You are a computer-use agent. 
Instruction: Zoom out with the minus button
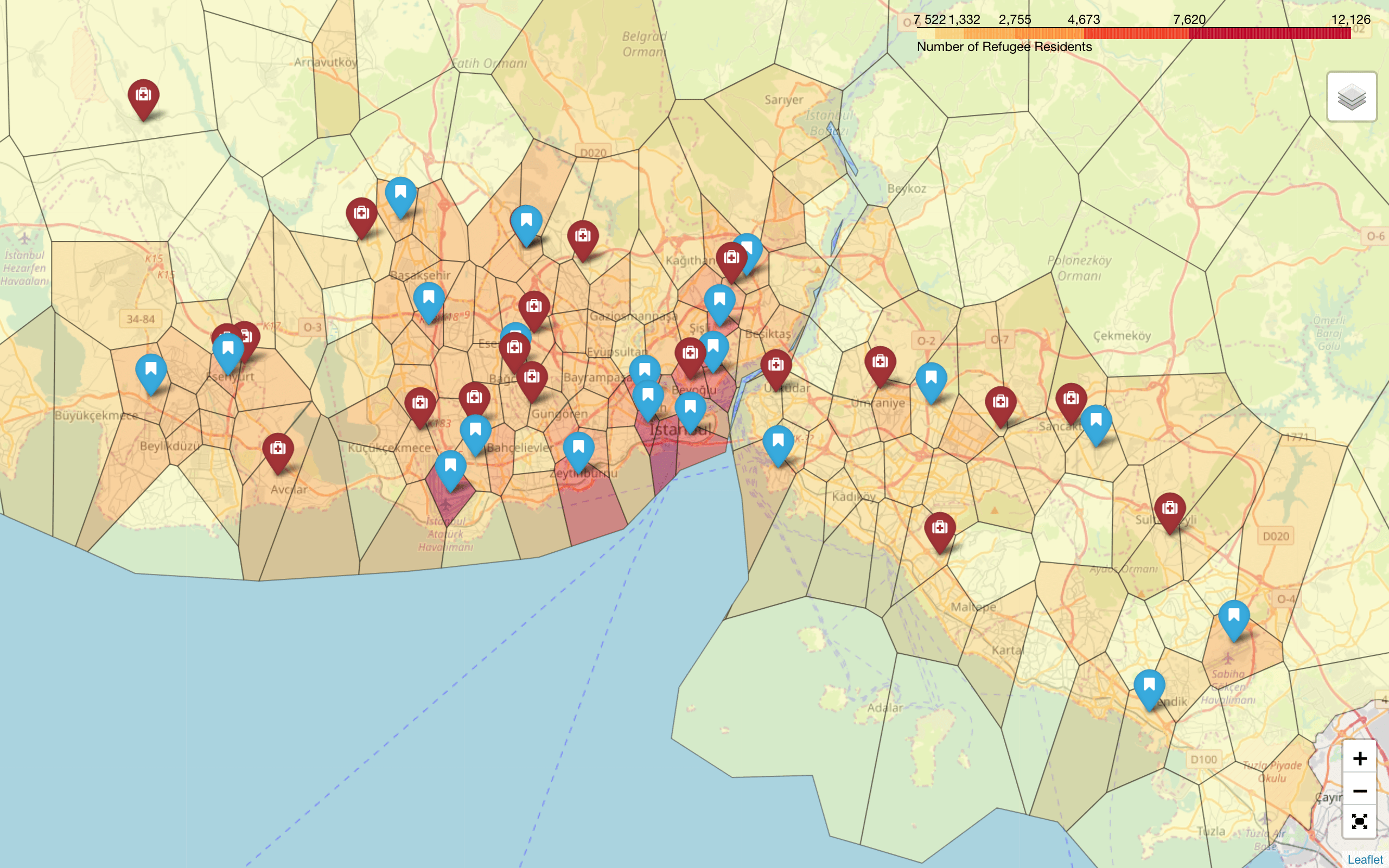click(1359, 790)
